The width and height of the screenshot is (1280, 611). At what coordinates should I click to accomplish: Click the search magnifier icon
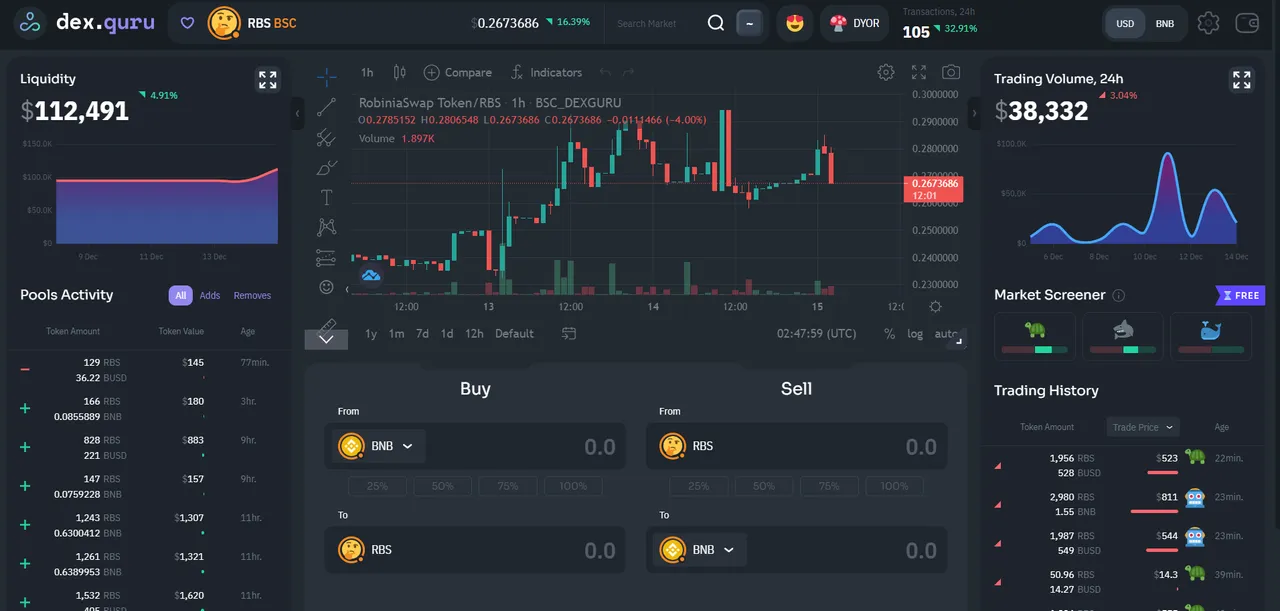coord(716,23)
